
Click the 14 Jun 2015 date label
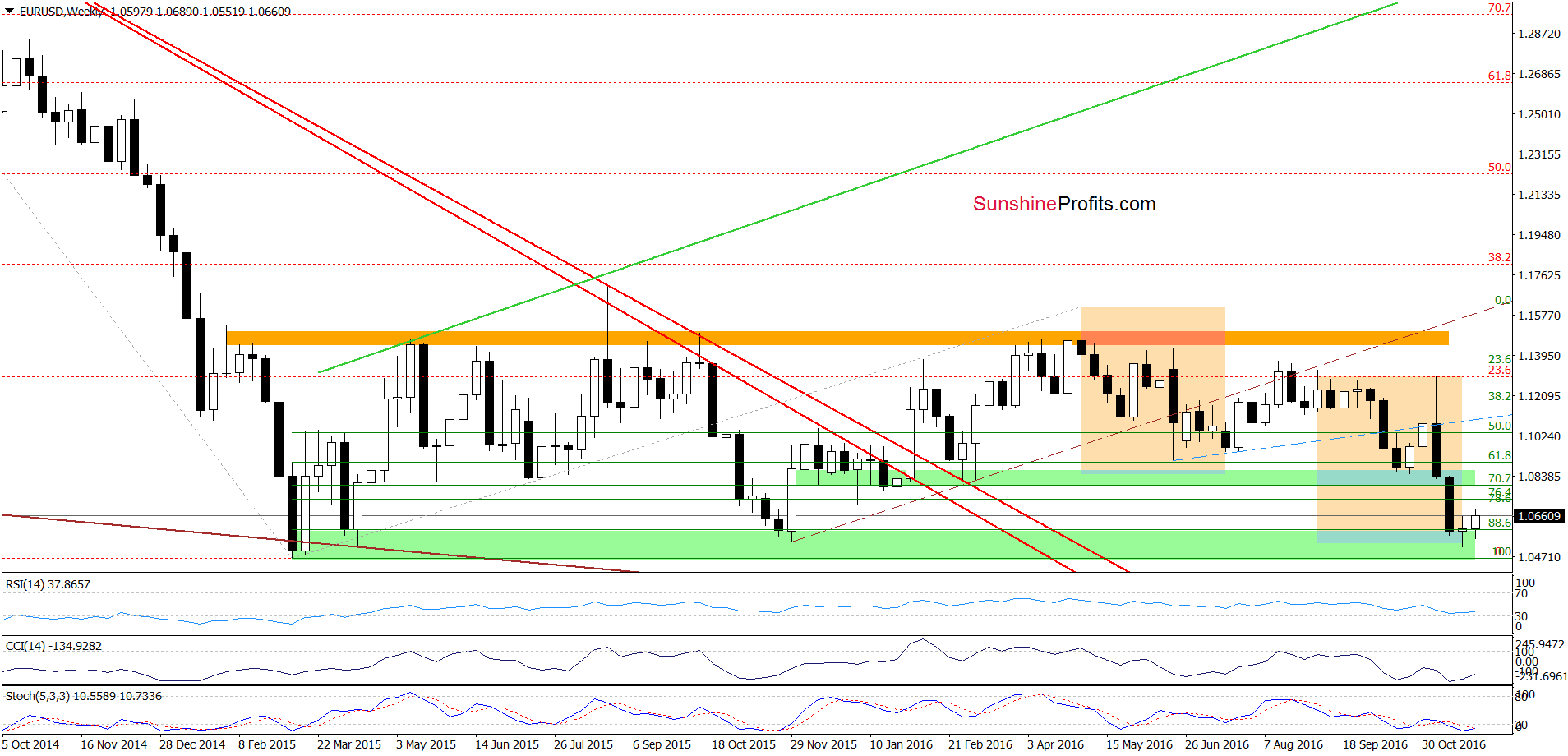tap(507, 744)
